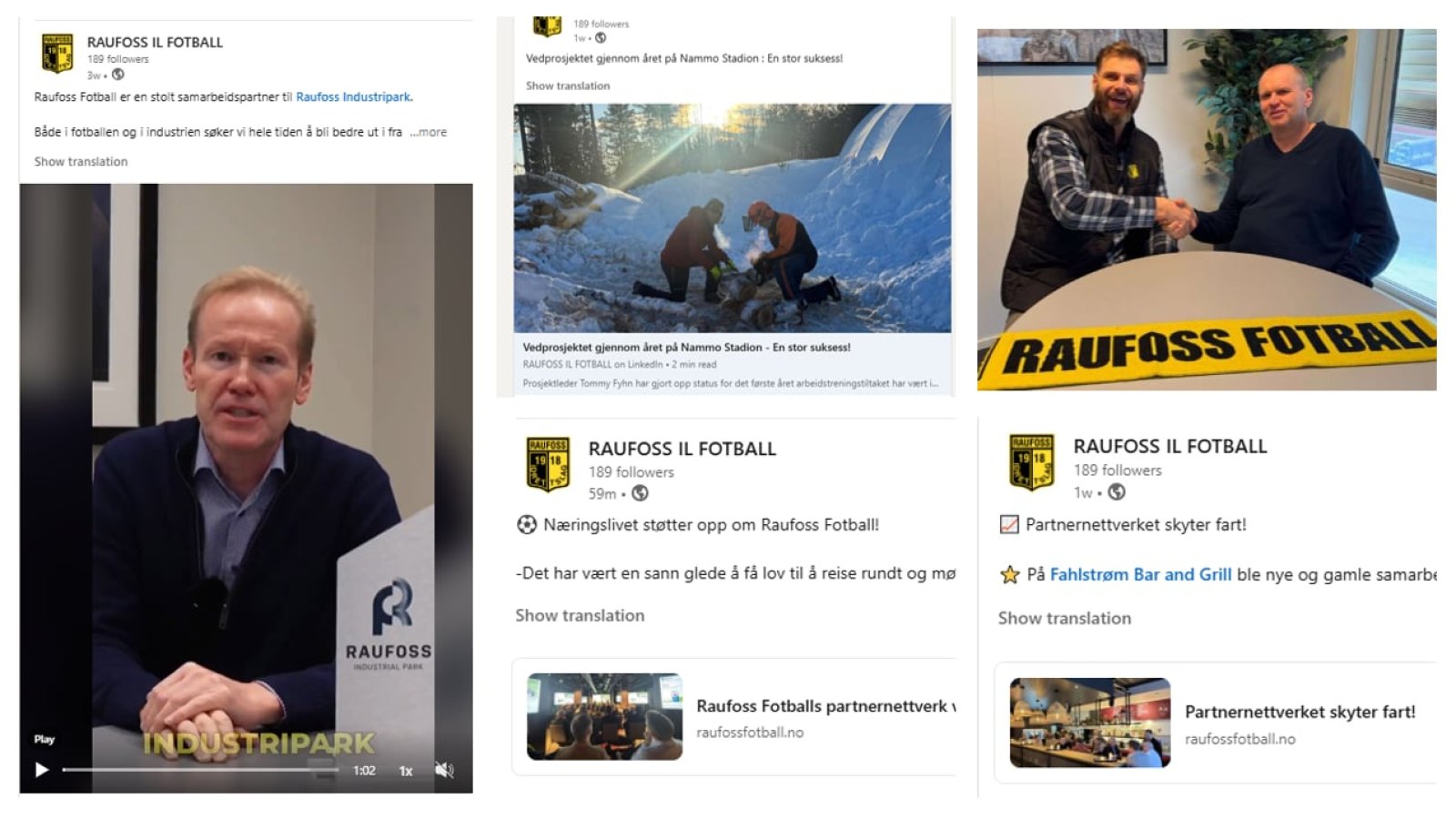
Task: Click the Raufoss IL logo on the Partnernettverket post
Action: point(1032,462)
